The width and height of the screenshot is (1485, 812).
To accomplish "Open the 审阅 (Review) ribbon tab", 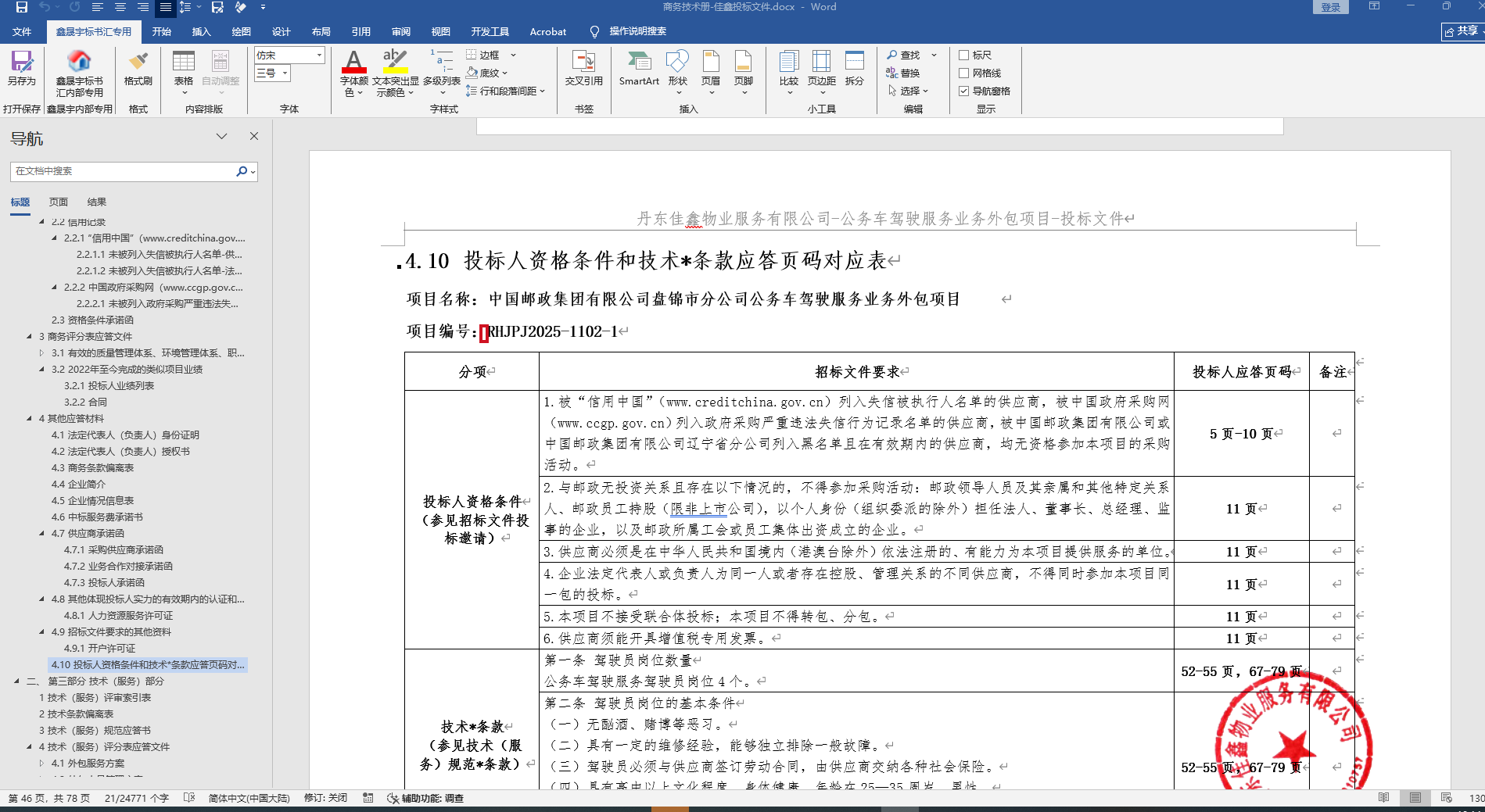I will click(x=400, y=32).
